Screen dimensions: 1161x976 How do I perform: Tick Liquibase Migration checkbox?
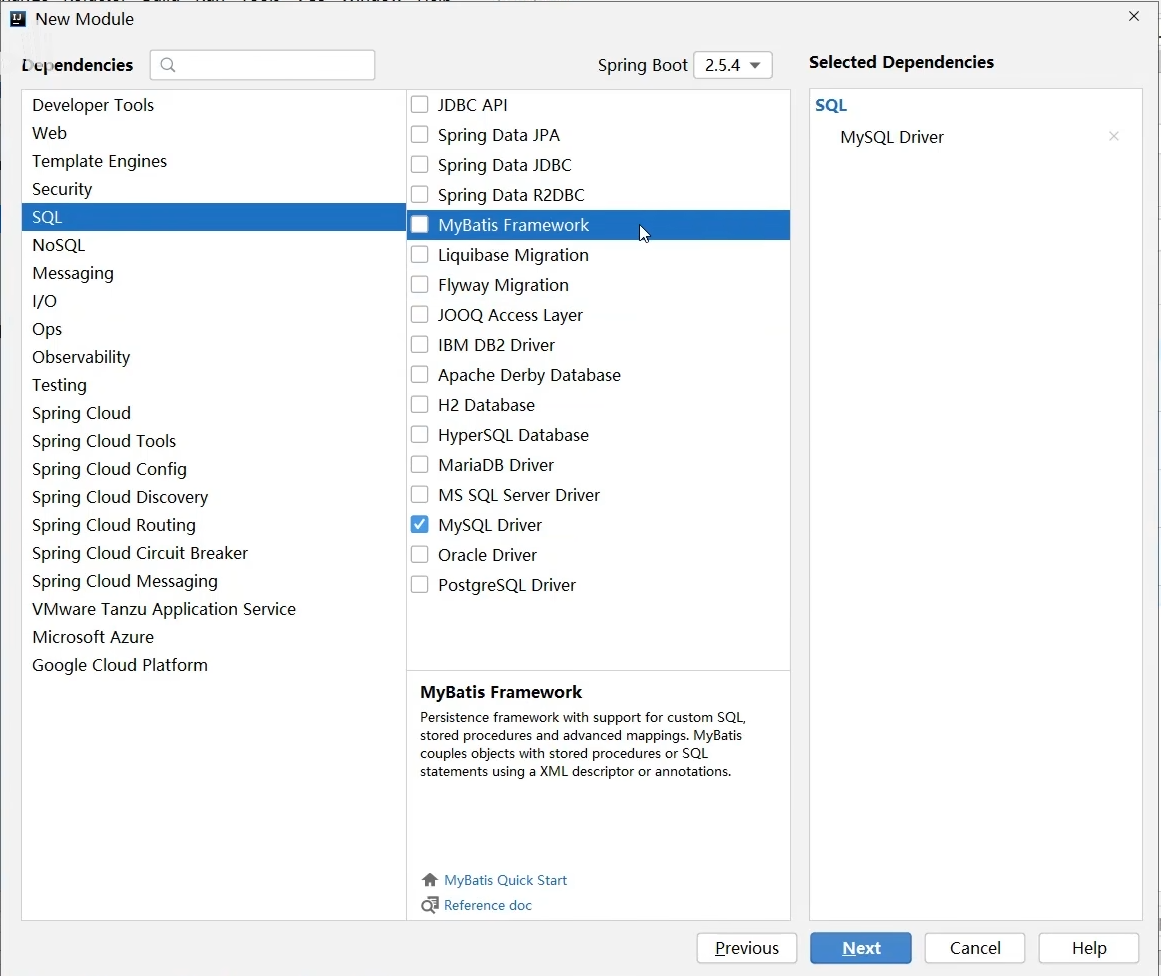pyautogui.click(x=420, y=255)
